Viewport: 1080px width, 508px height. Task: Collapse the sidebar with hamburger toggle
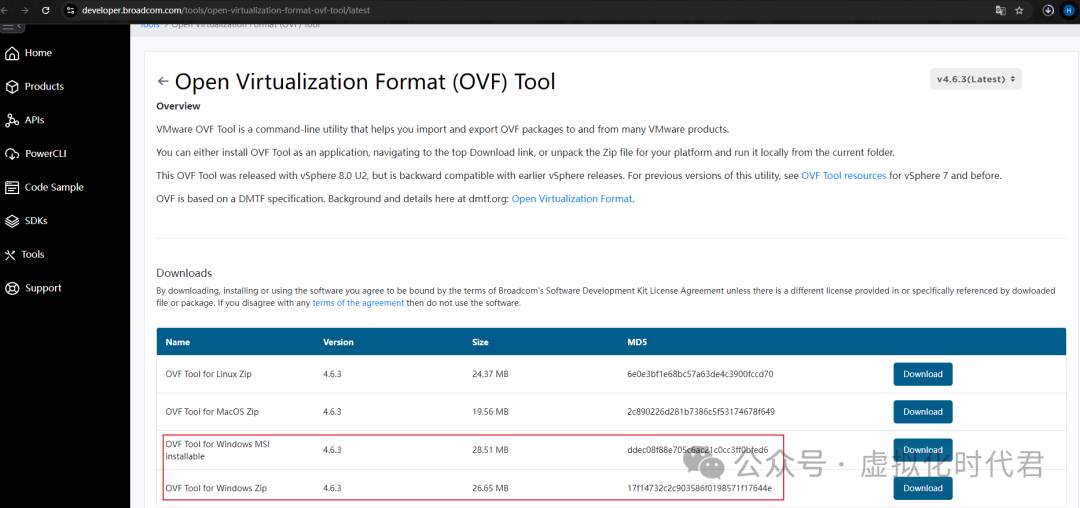click(x=11, y=26)
